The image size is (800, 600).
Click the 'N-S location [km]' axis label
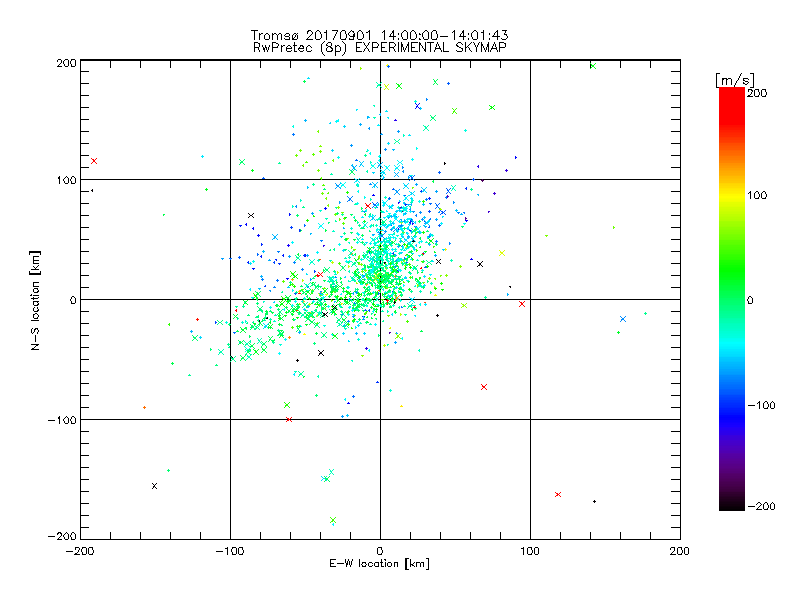(35, 300)
